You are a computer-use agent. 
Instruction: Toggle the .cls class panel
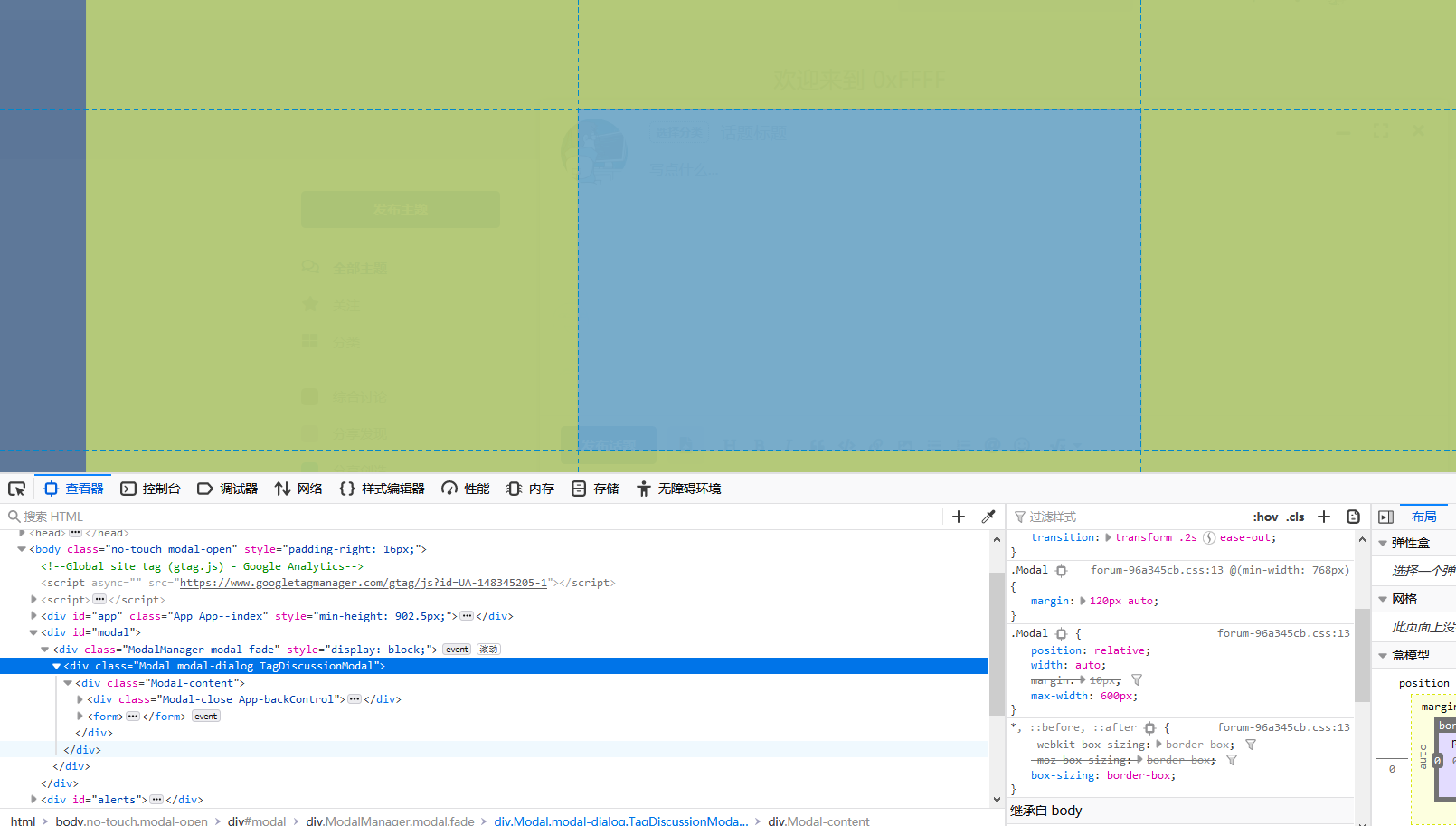click(x=1296, y=517)
